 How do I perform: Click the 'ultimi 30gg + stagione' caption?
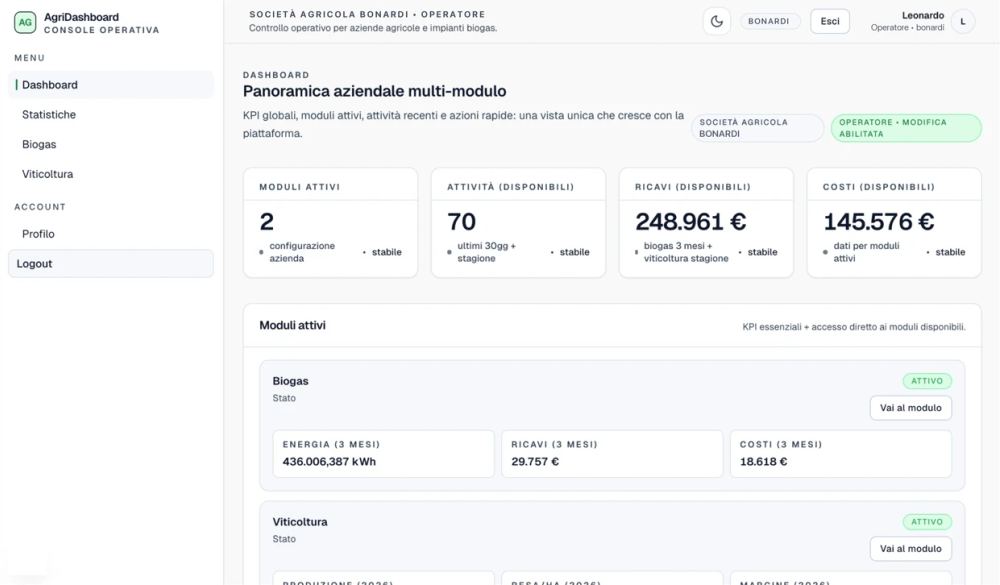(487, 252)
